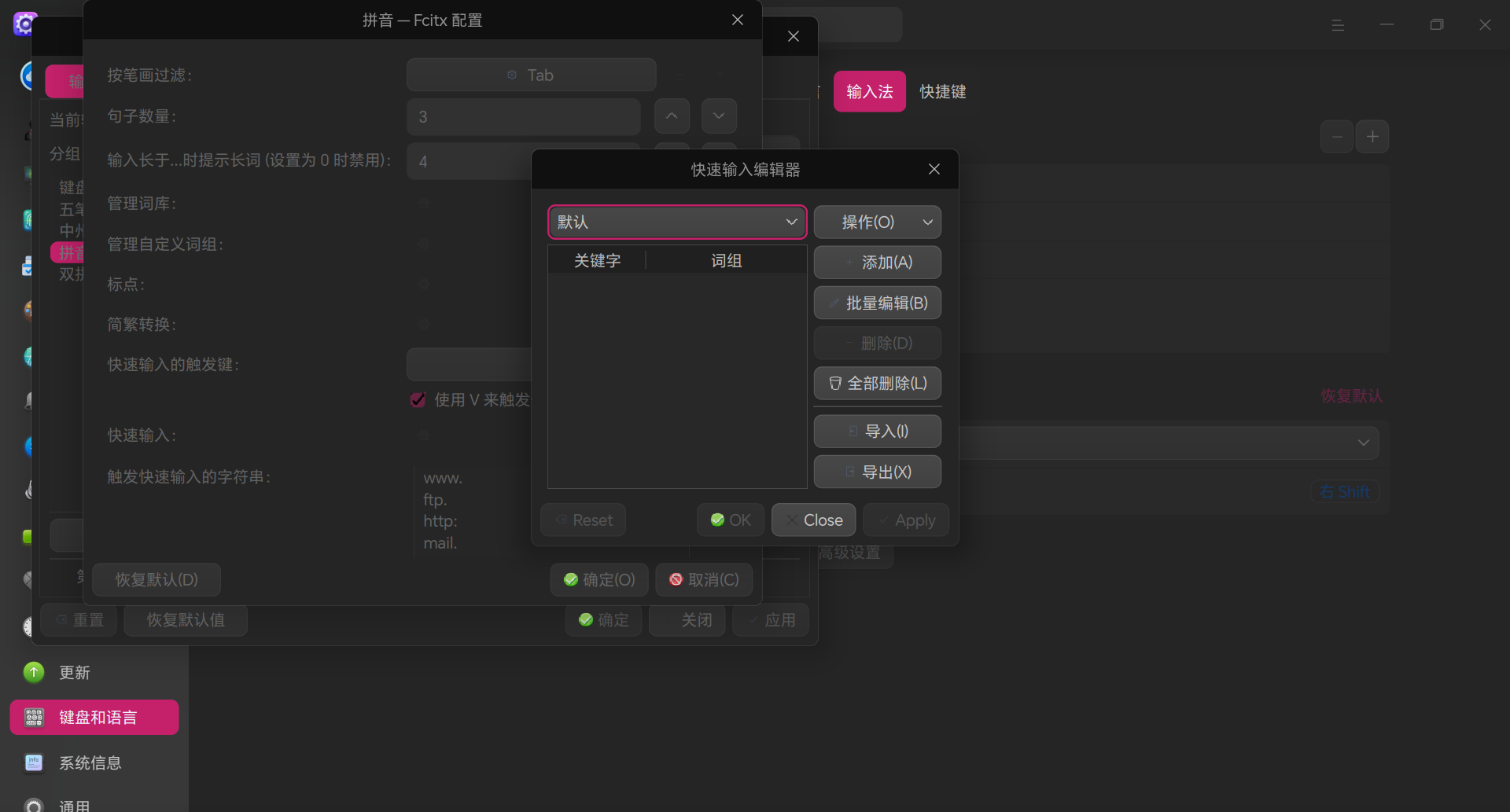The width and height of the screenshot is (1510, 812).
Task: Open the 默认 category dropdown
Action: coord(677,222)
